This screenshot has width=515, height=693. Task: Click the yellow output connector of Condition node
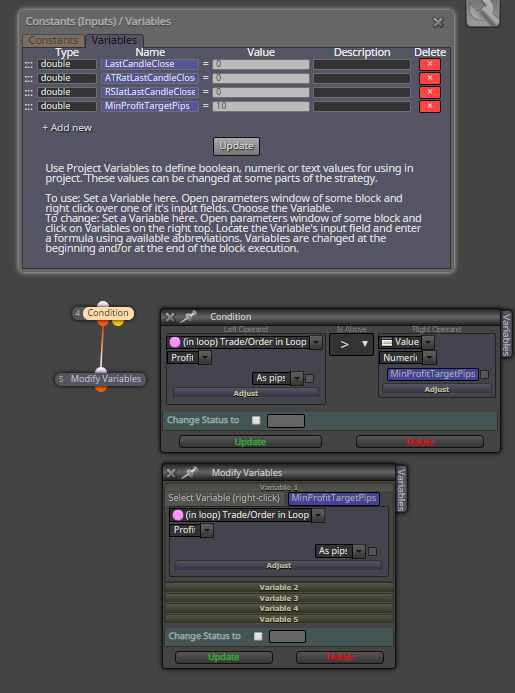click(x=118, y=321)
